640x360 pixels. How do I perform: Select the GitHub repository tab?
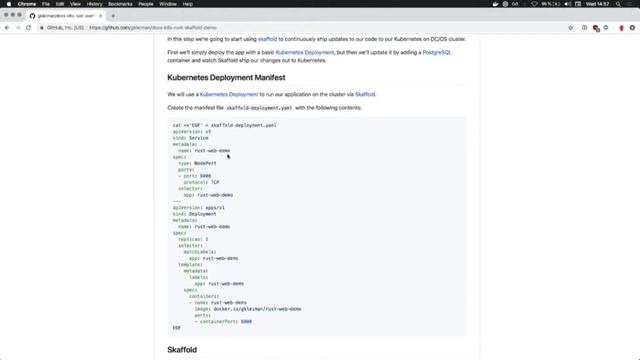click(65, 16)
